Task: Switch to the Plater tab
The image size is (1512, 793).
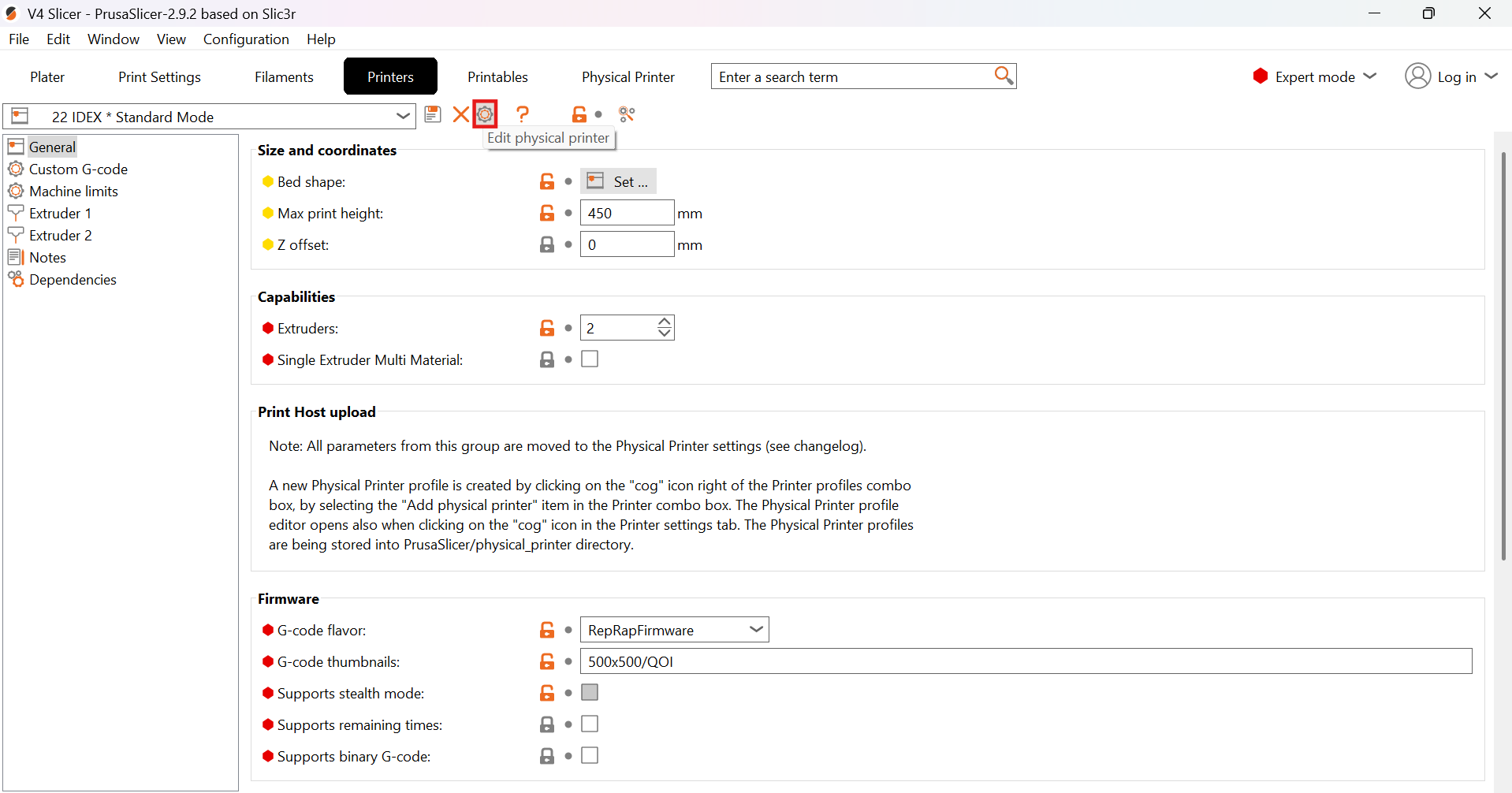Action: (x=47, y=76)
